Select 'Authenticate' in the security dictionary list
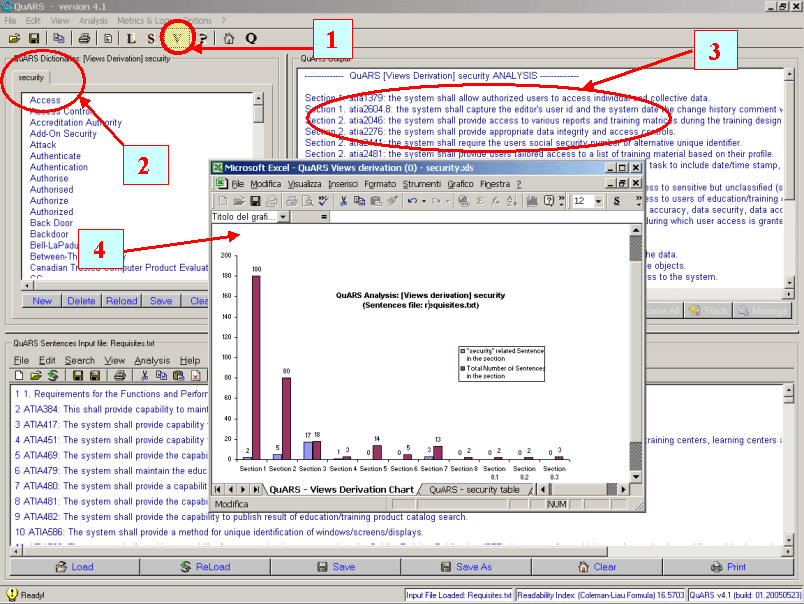This screenshot has width=804, height=604. click(x=55, y=156)
